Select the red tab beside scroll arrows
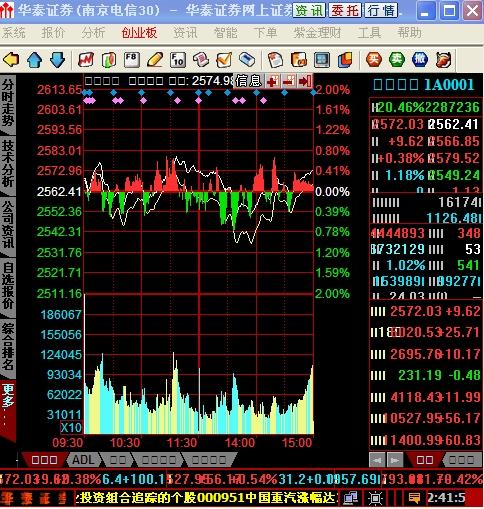The height and width of the screenshot is (509, 484). point(425,460)
